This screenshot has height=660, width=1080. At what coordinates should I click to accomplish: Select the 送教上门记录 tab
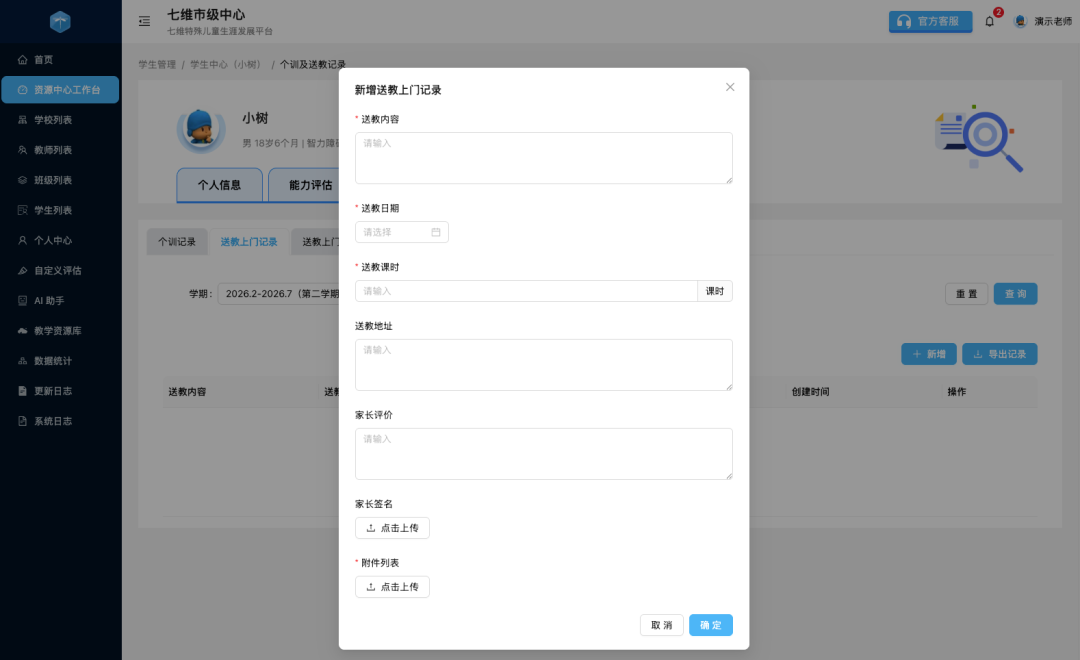[249, 242]
